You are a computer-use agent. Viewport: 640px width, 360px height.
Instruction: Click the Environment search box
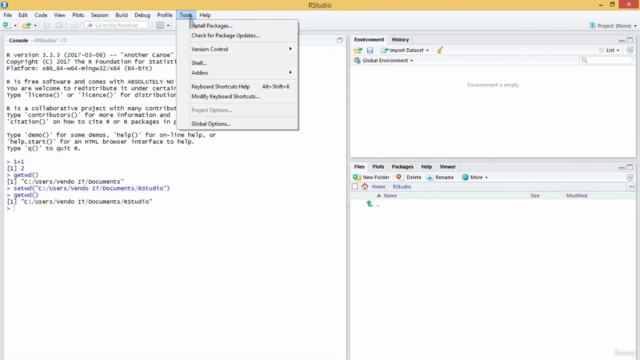[605, 60]
